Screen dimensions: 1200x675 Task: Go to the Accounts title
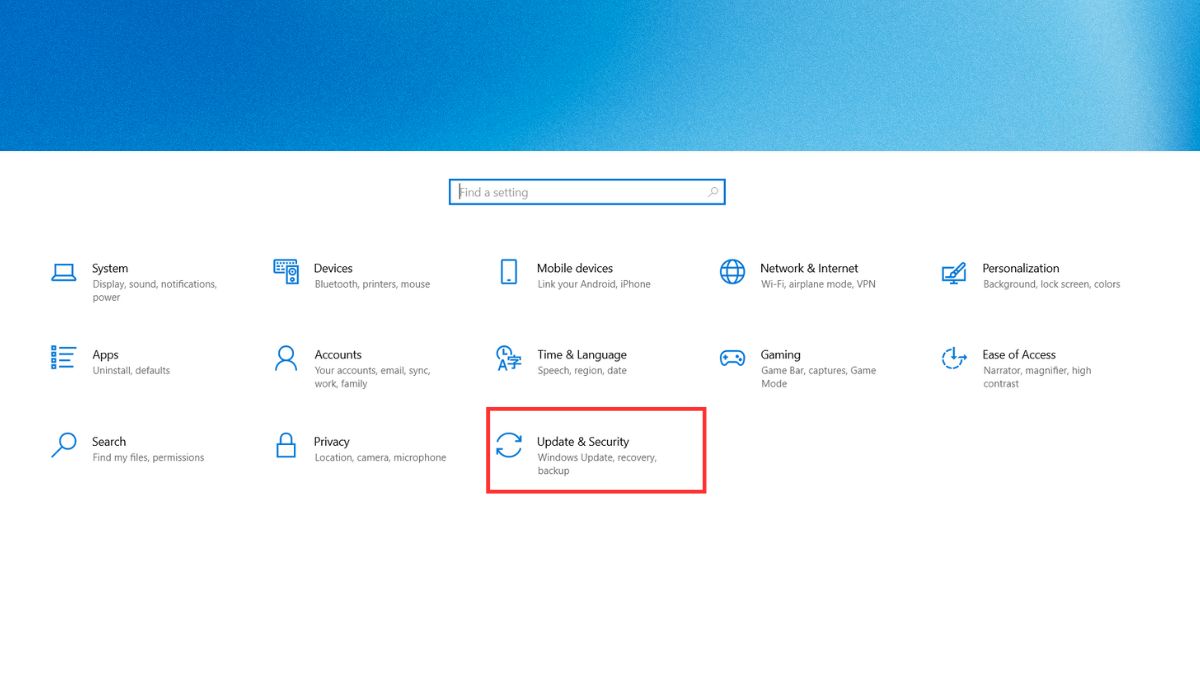pos(338,355)
